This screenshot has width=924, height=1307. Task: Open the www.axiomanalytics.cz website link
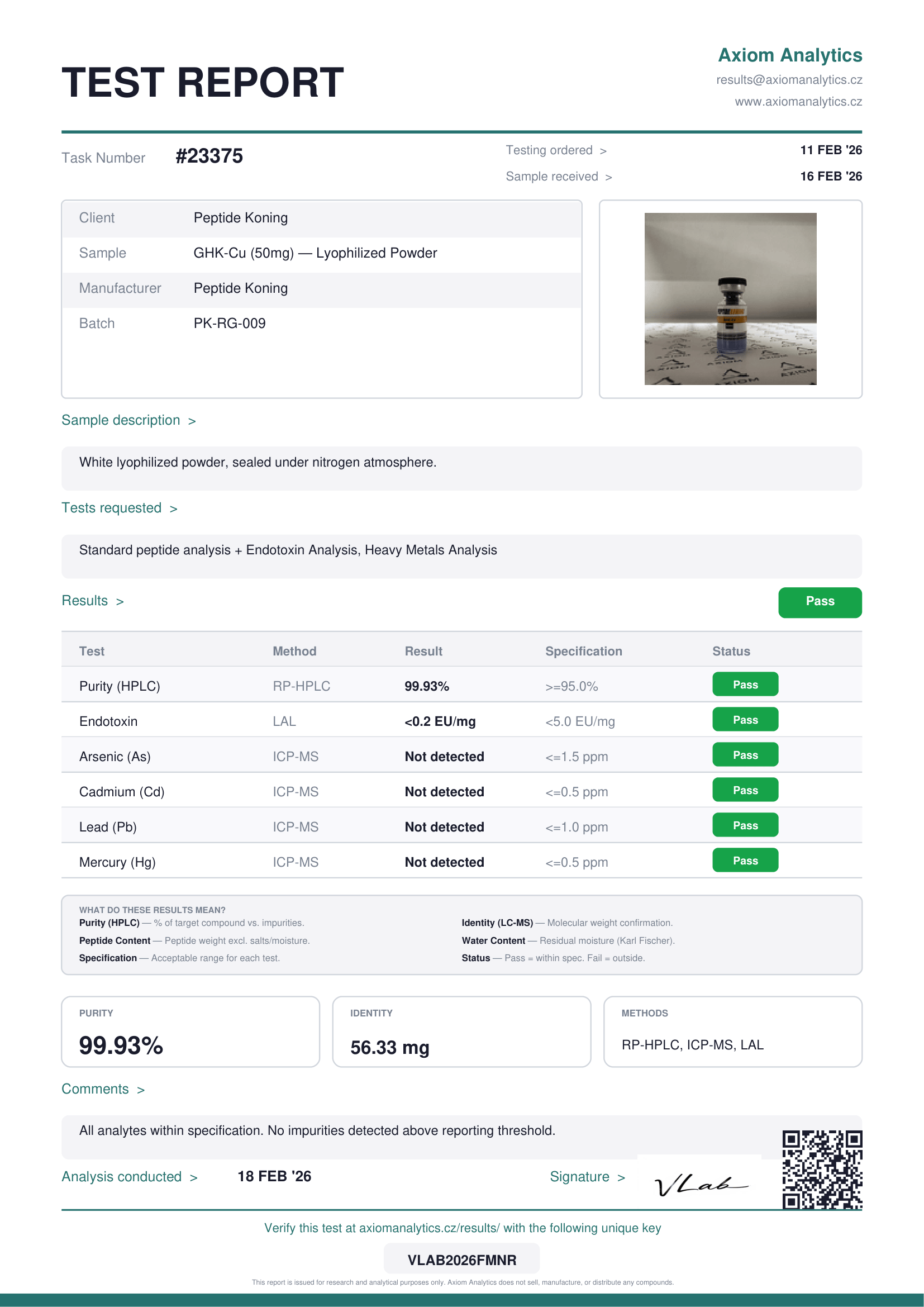(x=798, y=102)
